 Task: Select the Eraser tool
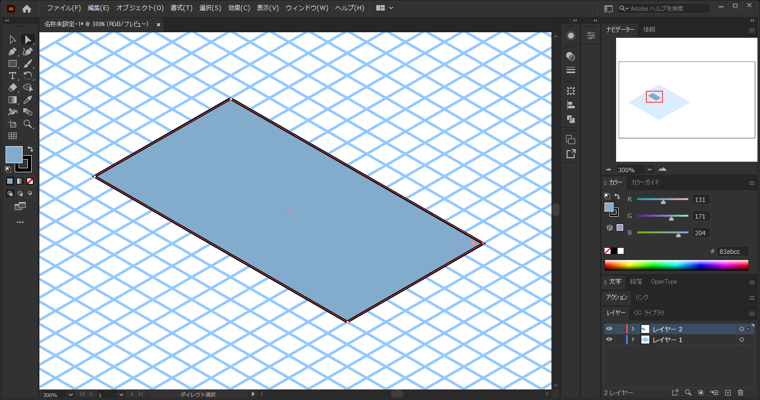[12, 88]
